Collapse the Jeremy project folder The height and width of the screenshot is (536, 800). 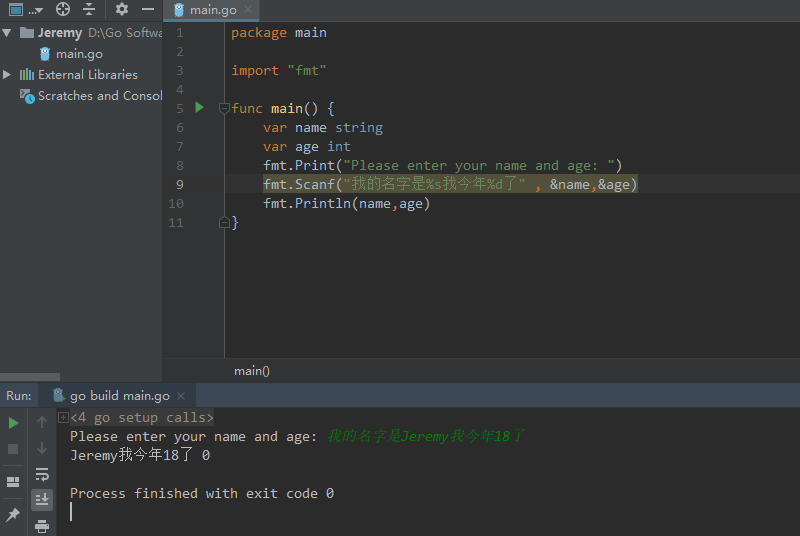tap(7, 33)
